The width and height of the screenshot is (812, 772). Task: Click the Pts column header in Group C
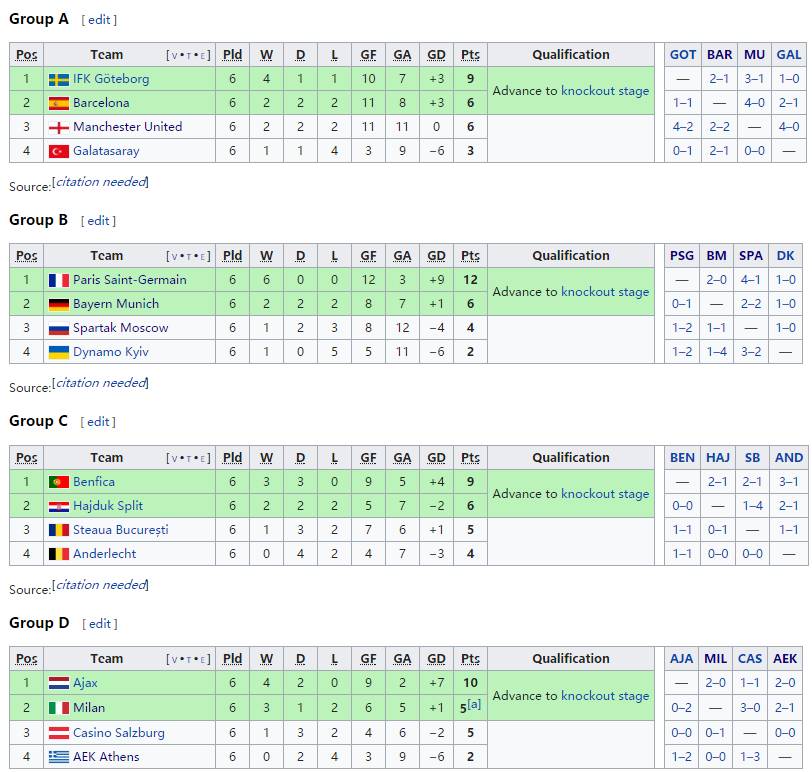(x=470, y=458)
